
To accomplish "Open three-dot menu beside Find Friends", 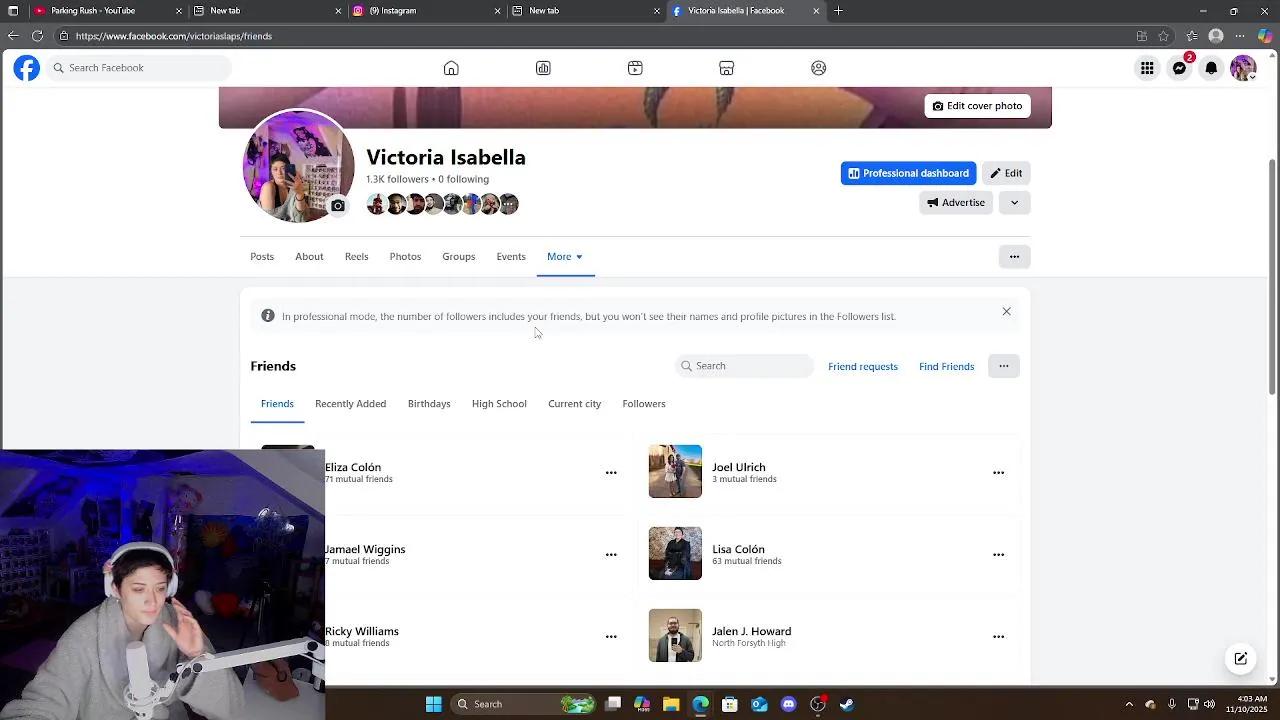I will pyautogui.click(x=1003, y=366).
